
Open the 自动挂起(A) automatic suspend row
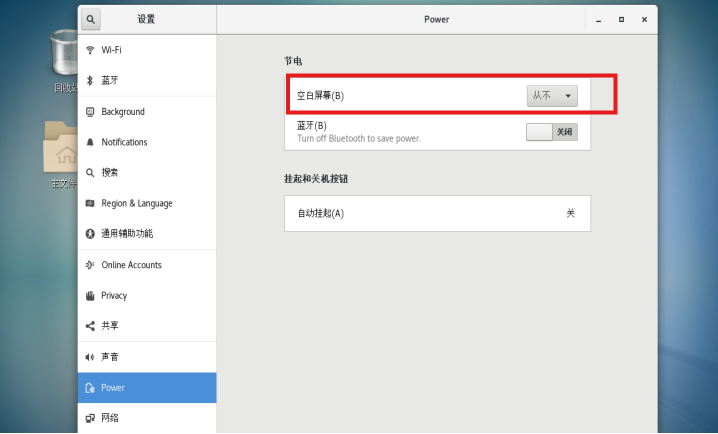coord(437,213)
